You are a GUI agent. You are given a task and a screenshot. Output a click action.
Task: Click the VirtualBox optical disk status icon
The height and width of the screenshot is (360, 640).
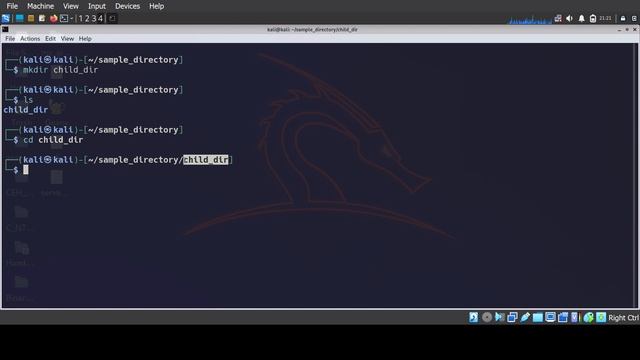pyautogui.click(x=487, y=317)
